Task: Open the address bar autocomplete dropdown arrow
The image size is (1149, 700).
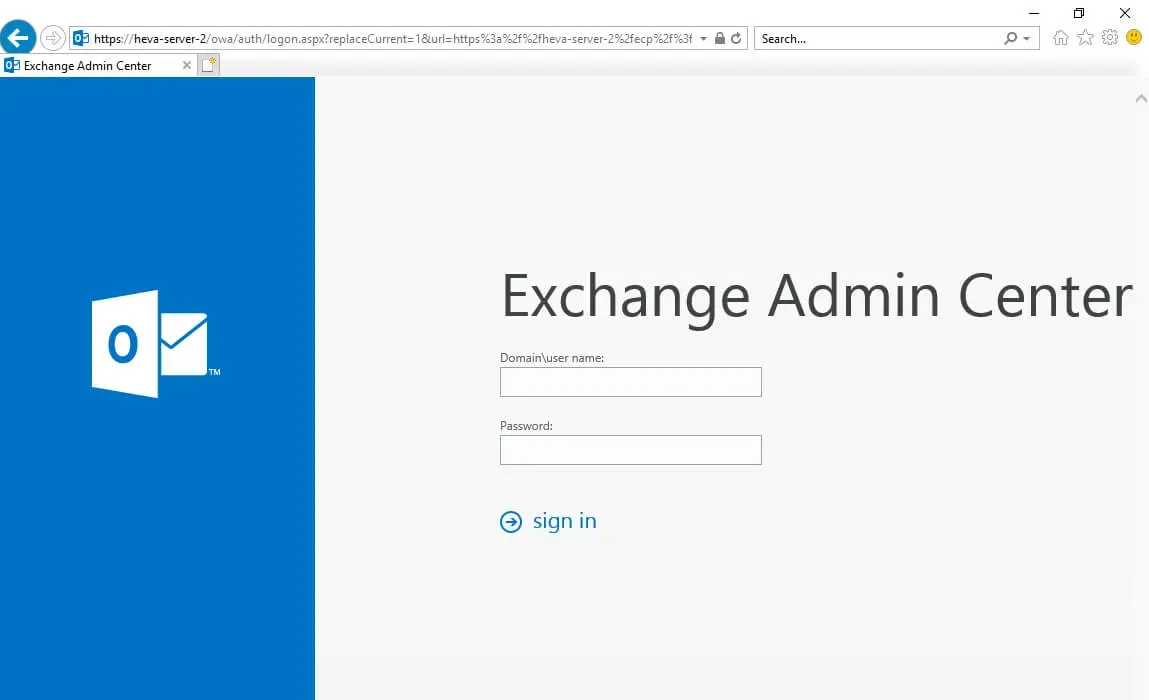Action: tap(703, 38)
